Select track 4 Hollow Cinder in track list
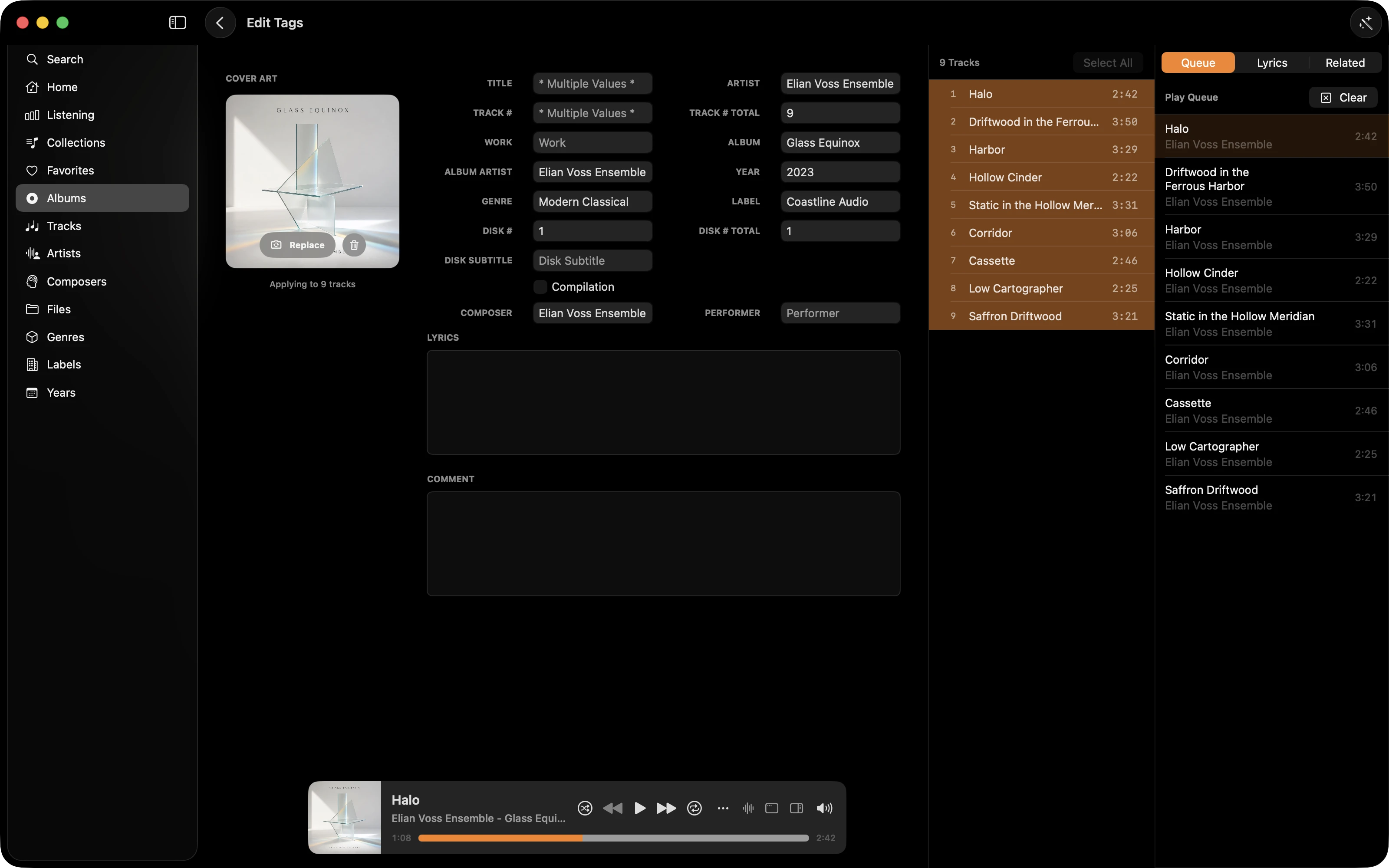 point(1041,178)
